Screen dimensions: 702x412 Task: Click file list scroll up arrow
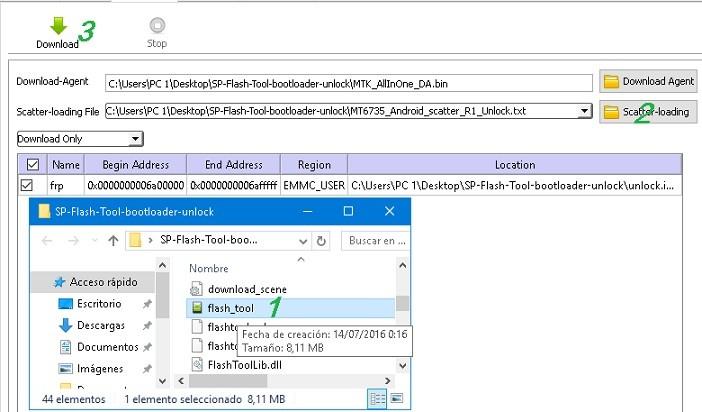pos(402,266)
